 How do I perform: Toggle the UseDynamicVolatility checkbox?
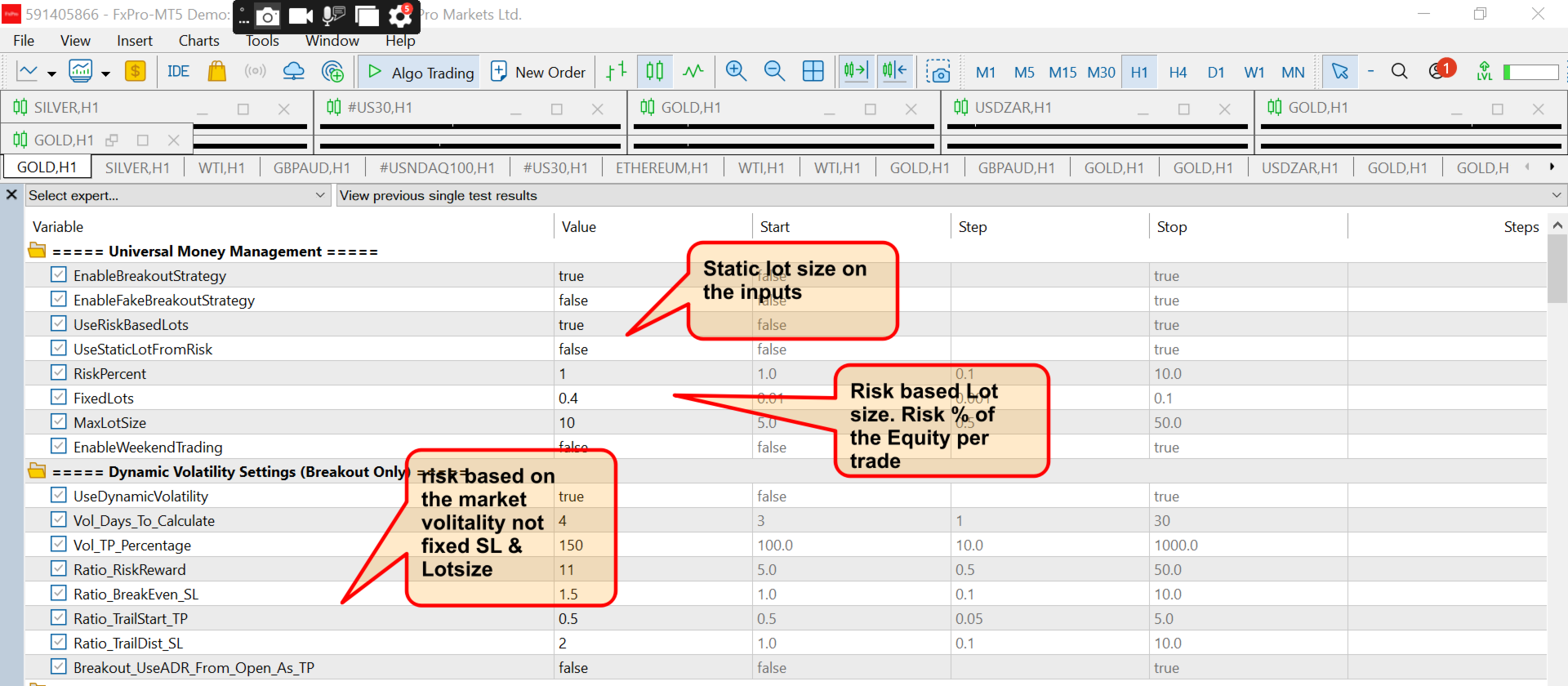coord(59,496)
